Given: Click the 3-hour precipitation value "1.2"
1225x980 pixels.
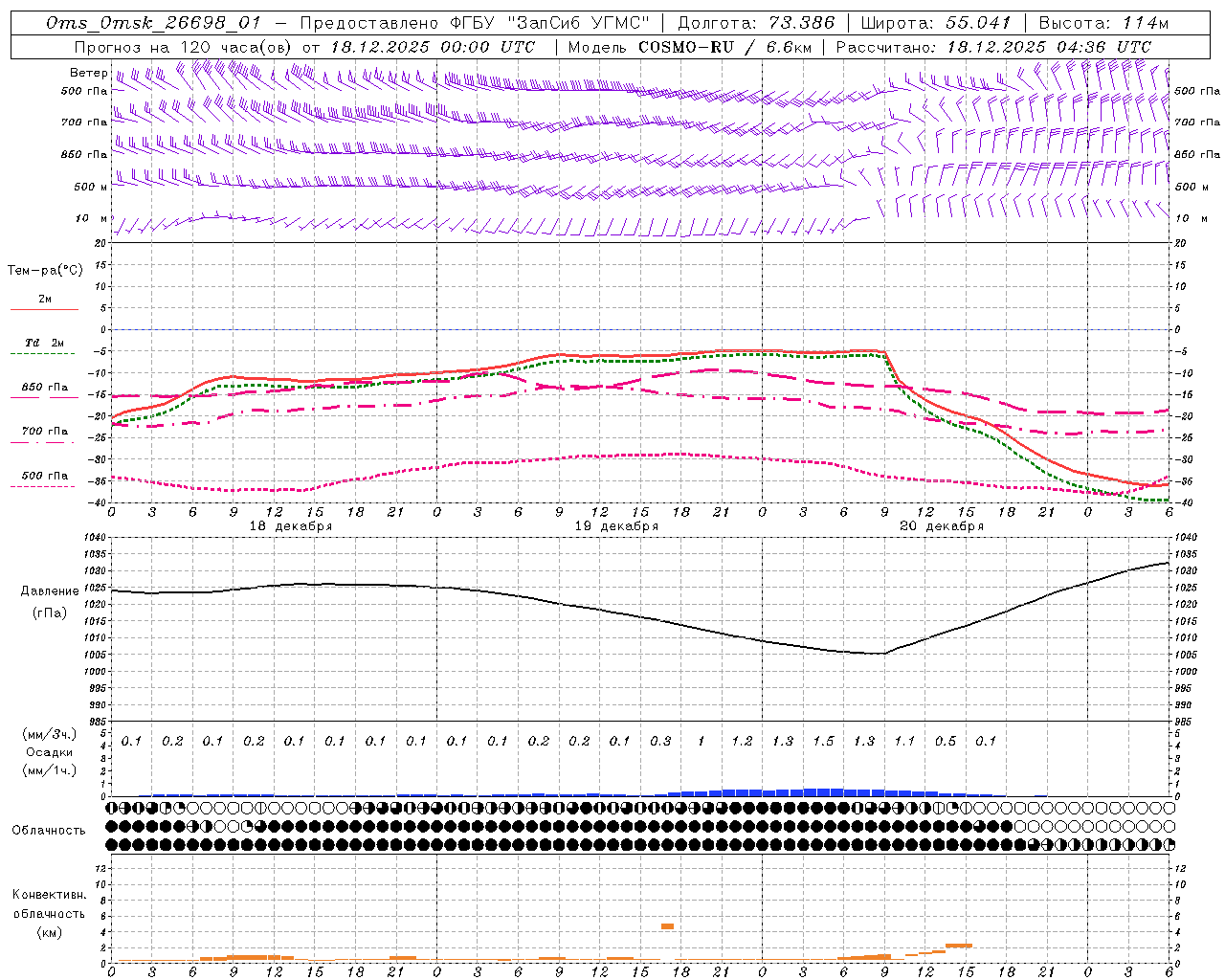Looking at the screenshot, I should (x=742, y=741).
